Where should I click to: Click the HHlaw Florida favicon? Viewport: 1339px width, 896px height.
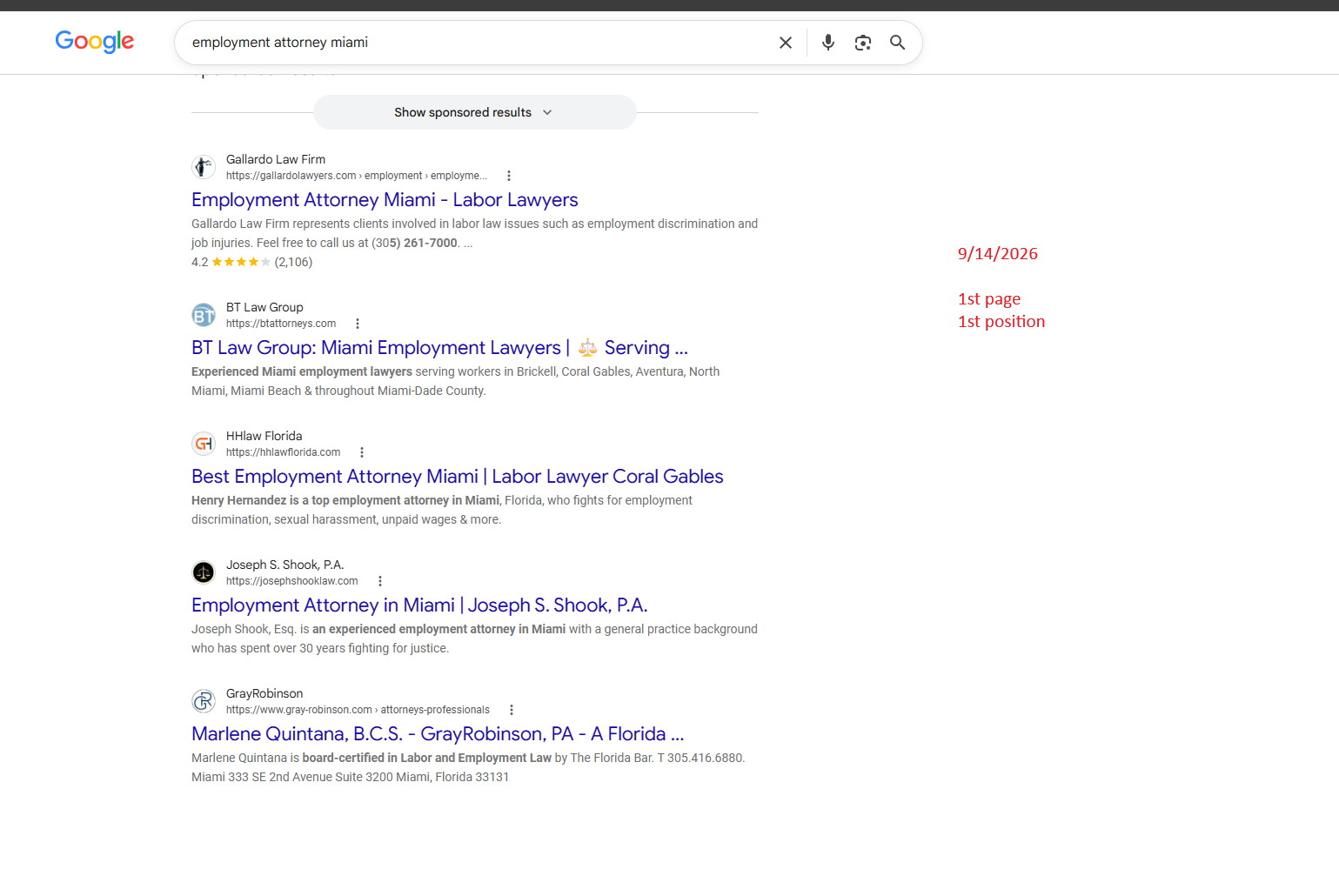point(204,443)
